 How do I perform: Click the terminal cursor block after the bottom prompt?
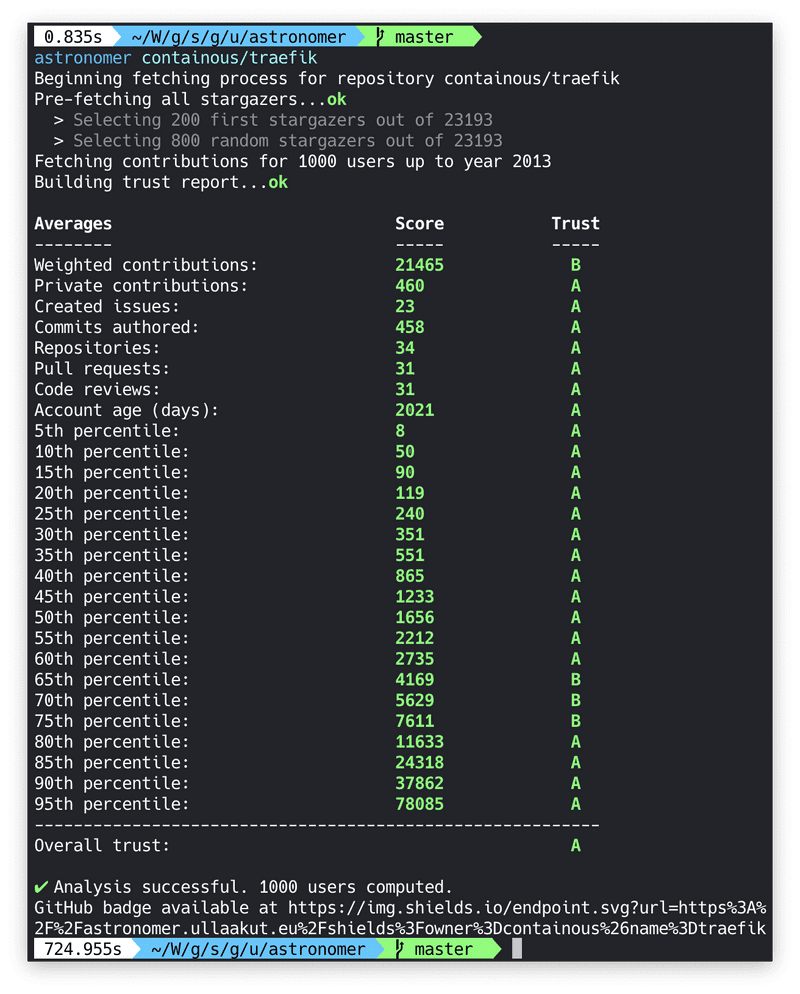point(517,949)
